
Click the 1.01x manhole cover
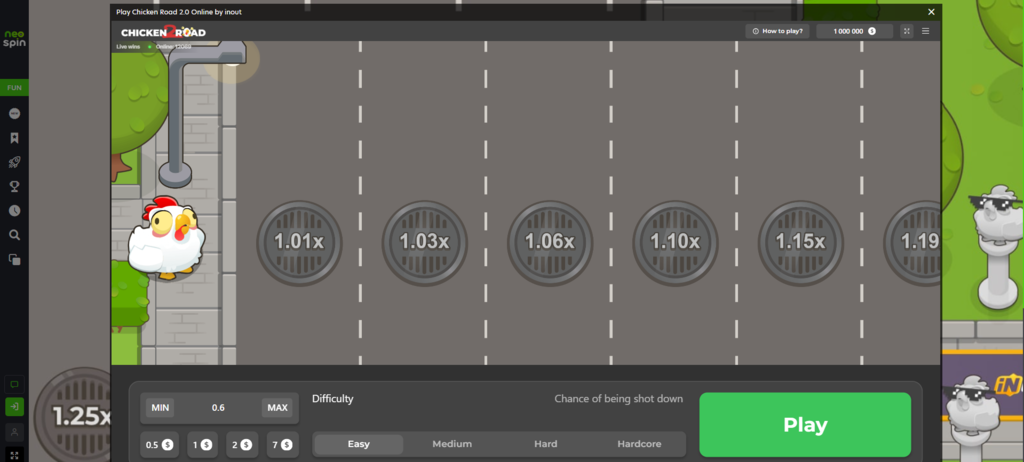click(x=299, y=242)
